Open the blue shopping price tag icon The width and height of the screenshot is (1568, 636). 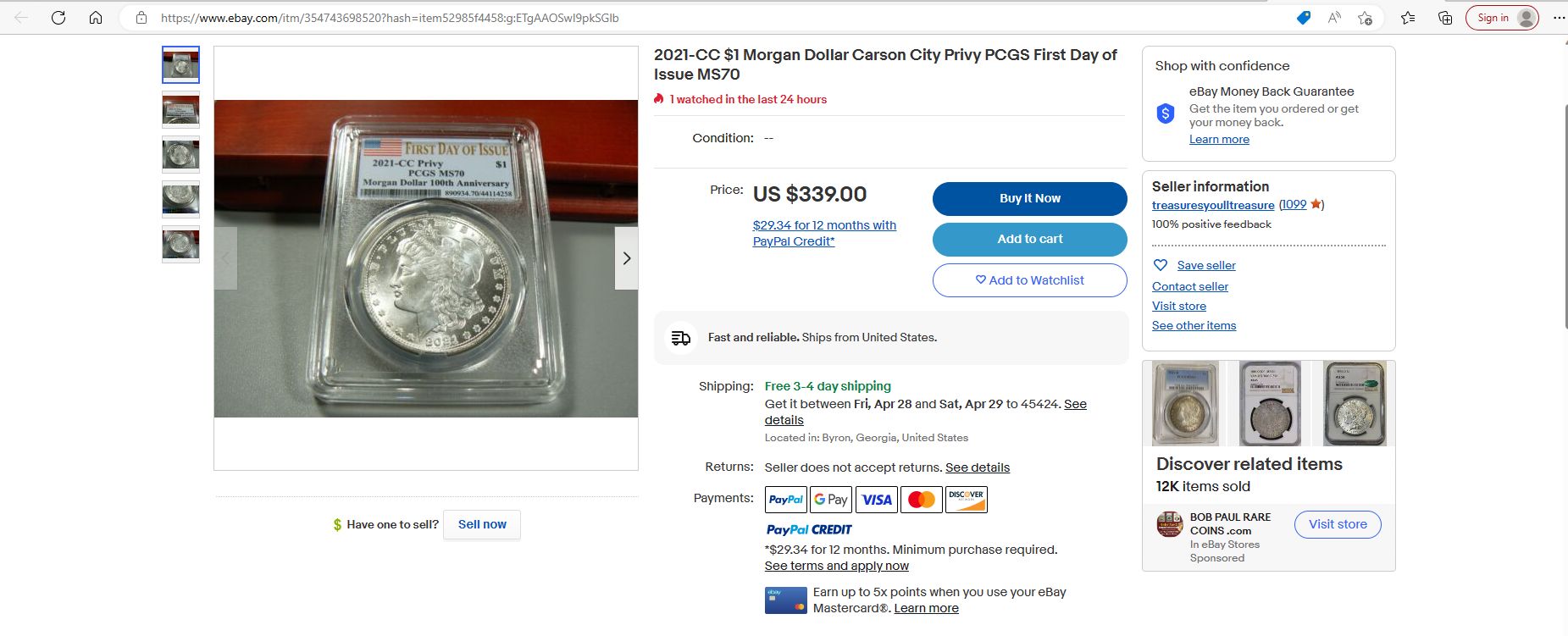(1304, 18)
